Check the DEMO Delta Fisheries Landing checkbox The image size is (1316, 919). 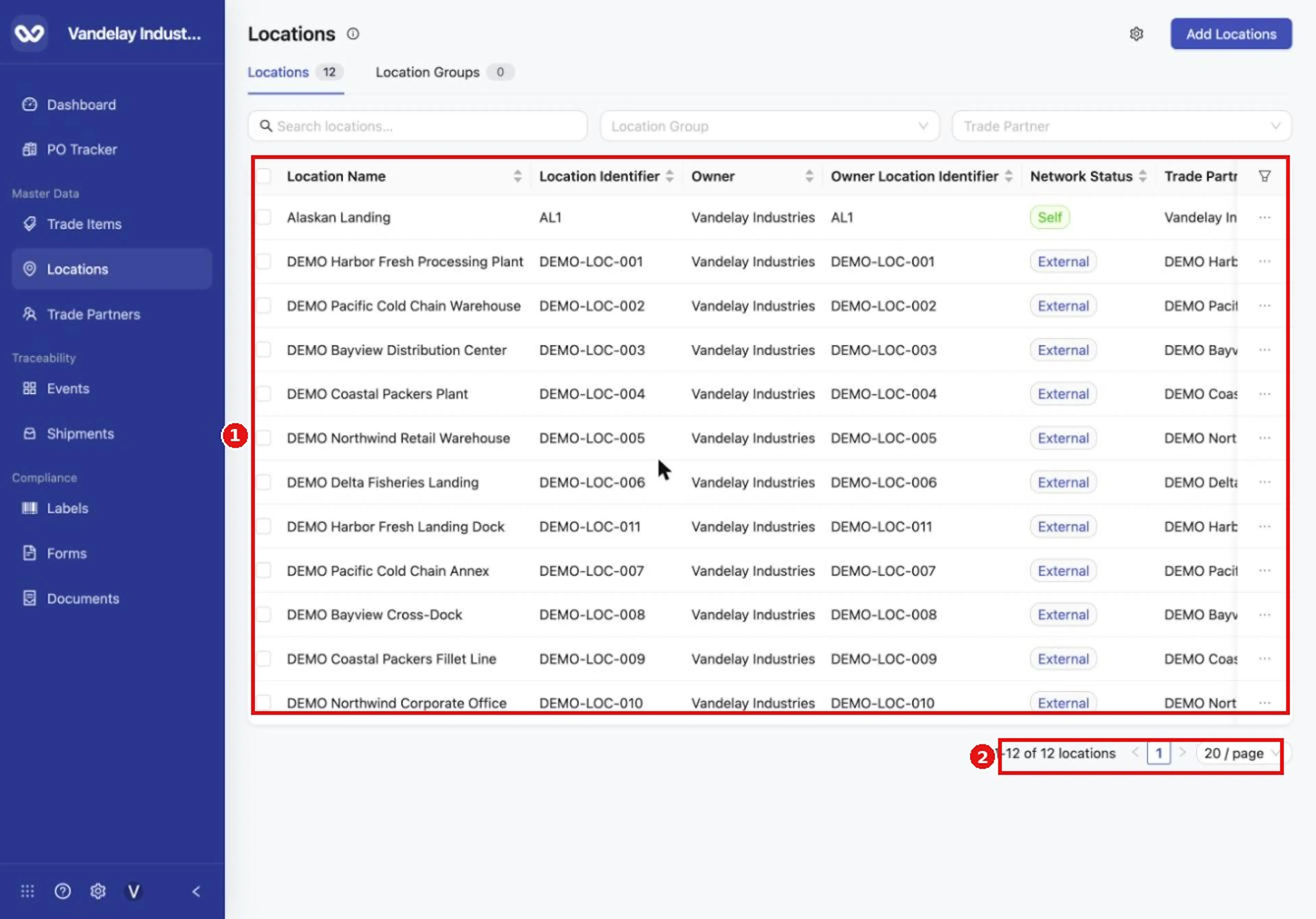click(264, 482)
